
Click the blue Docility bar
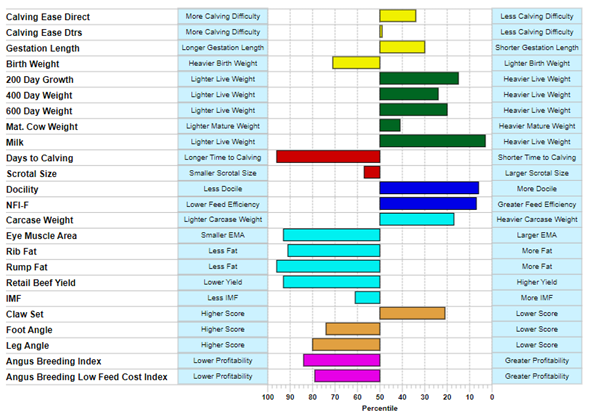429,188
